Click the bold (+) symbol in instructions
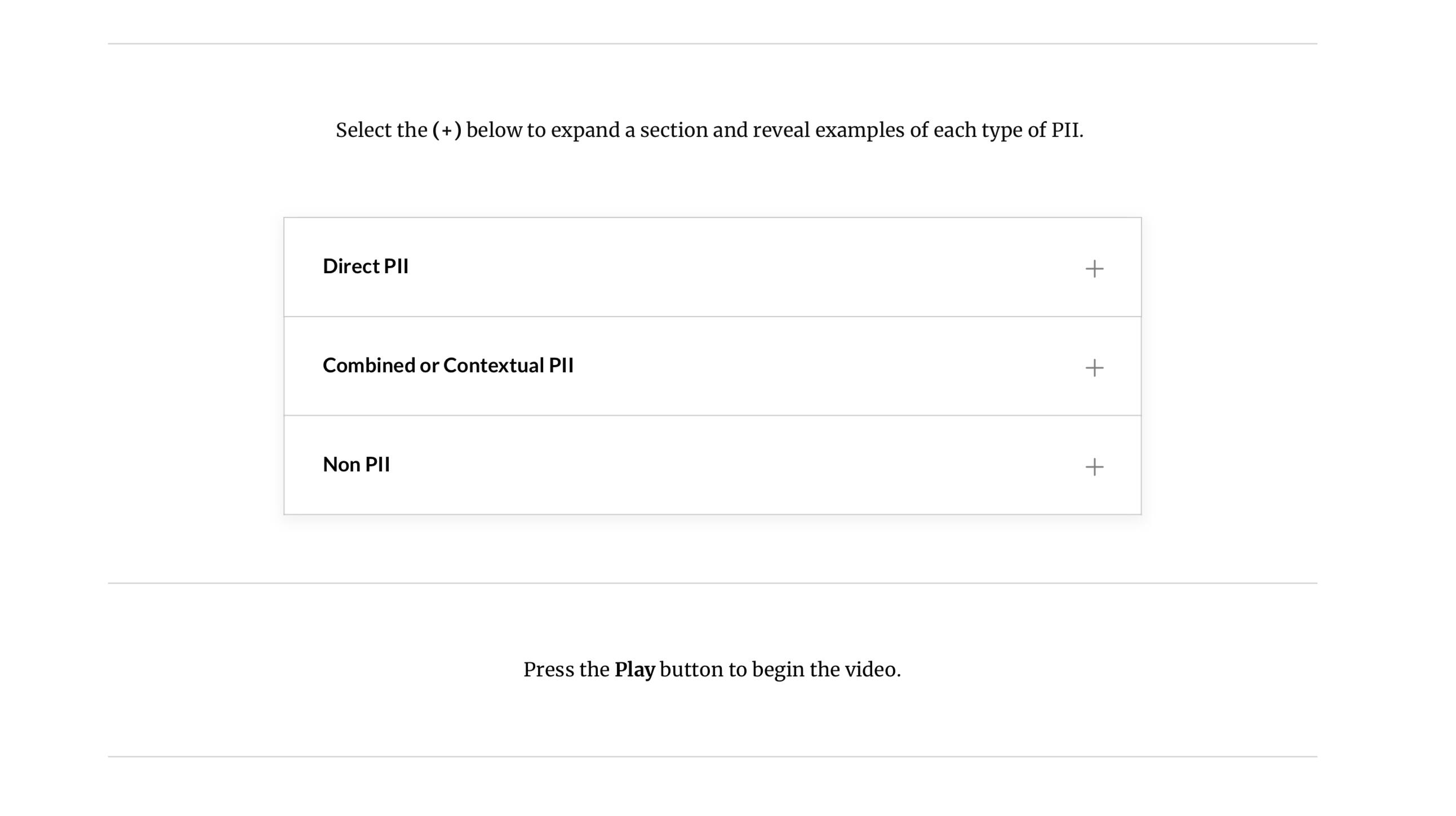The width and height of the screenshot is (1456, 816). click(x=446, y=131)
